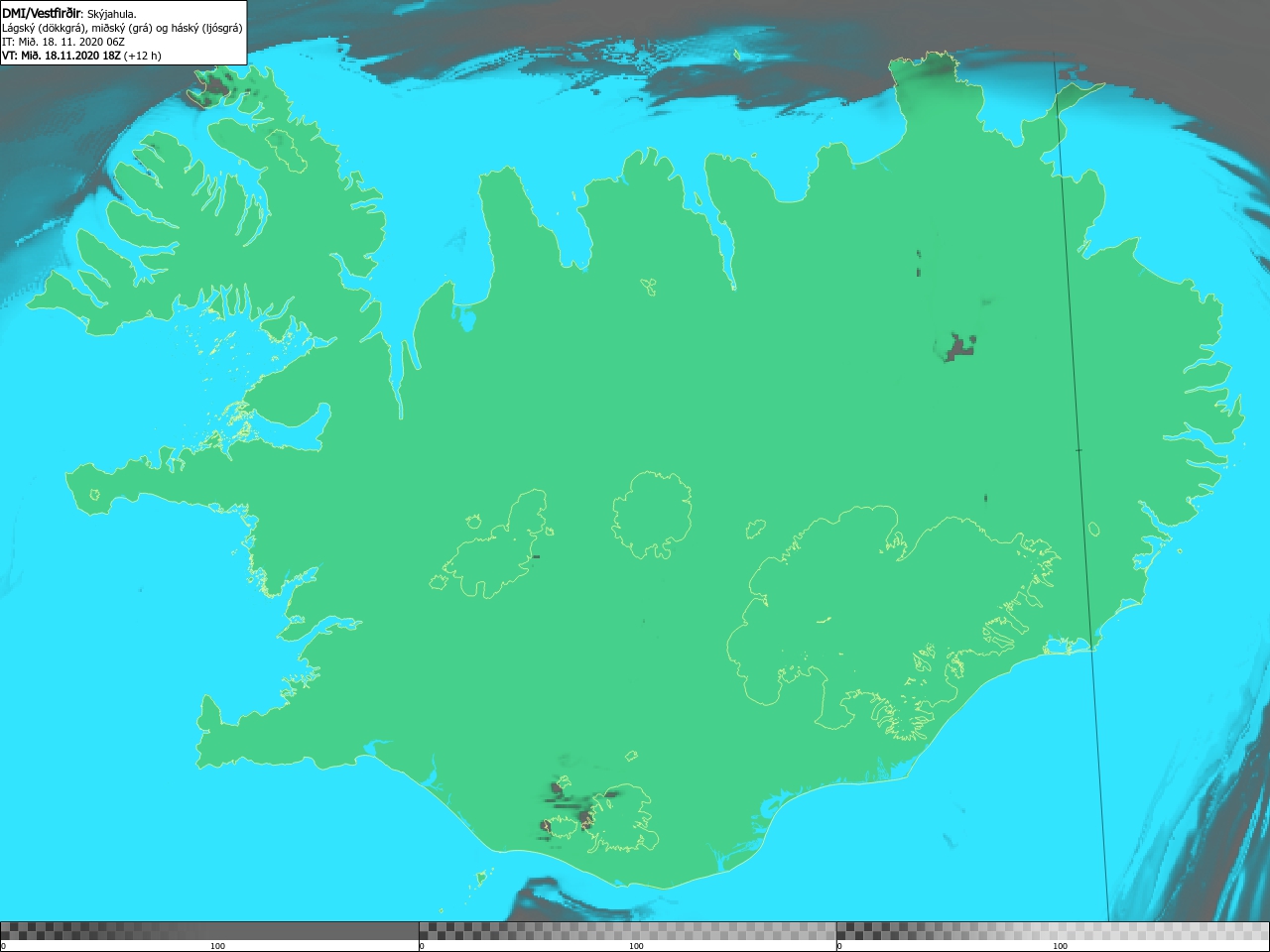Select the "VT: Mið. 18.11.2020 18Z (+12 h)" line
Screen dimensions: 1270x952
(x=81, y=56)
